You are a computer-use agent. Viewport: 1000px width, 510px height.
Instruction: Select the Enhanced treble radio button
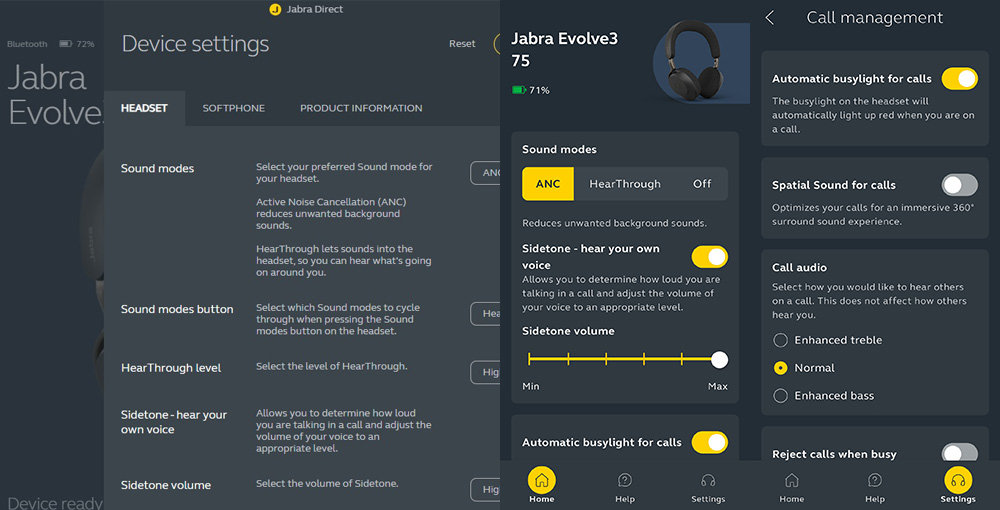(x=780, y=340)
